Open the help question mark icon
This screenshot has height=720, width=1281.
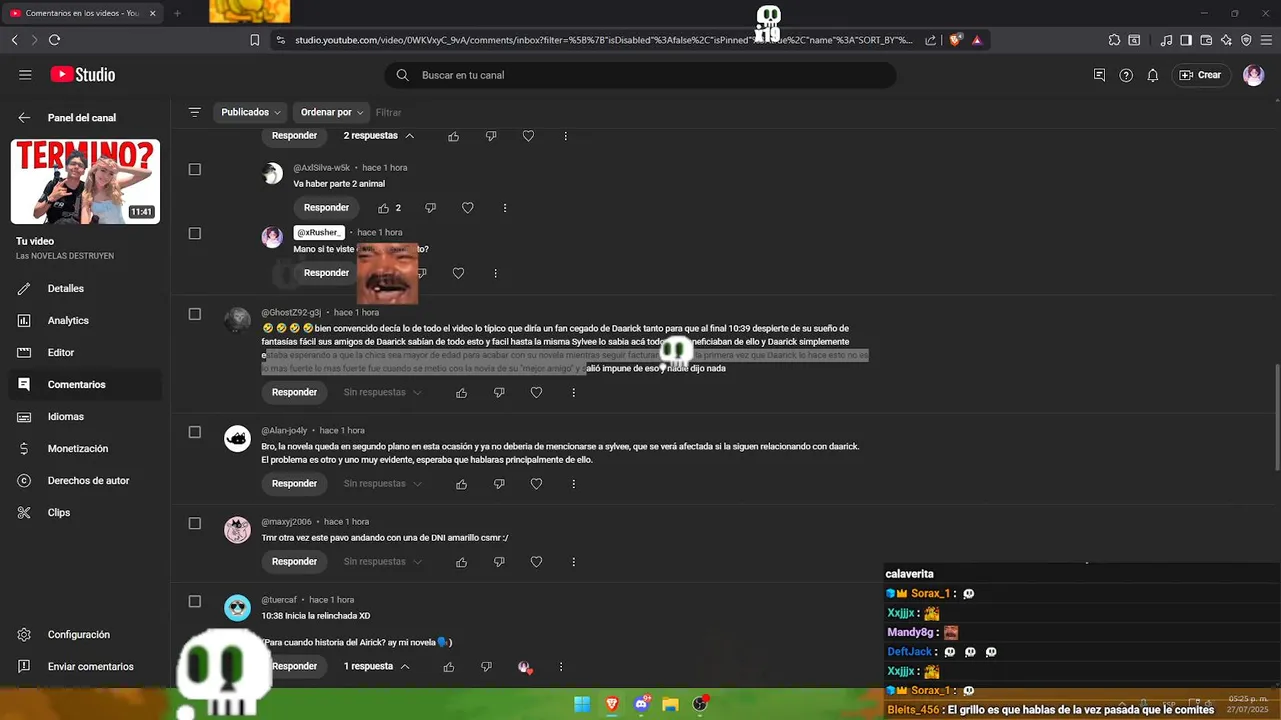[x=1126, y=75]
